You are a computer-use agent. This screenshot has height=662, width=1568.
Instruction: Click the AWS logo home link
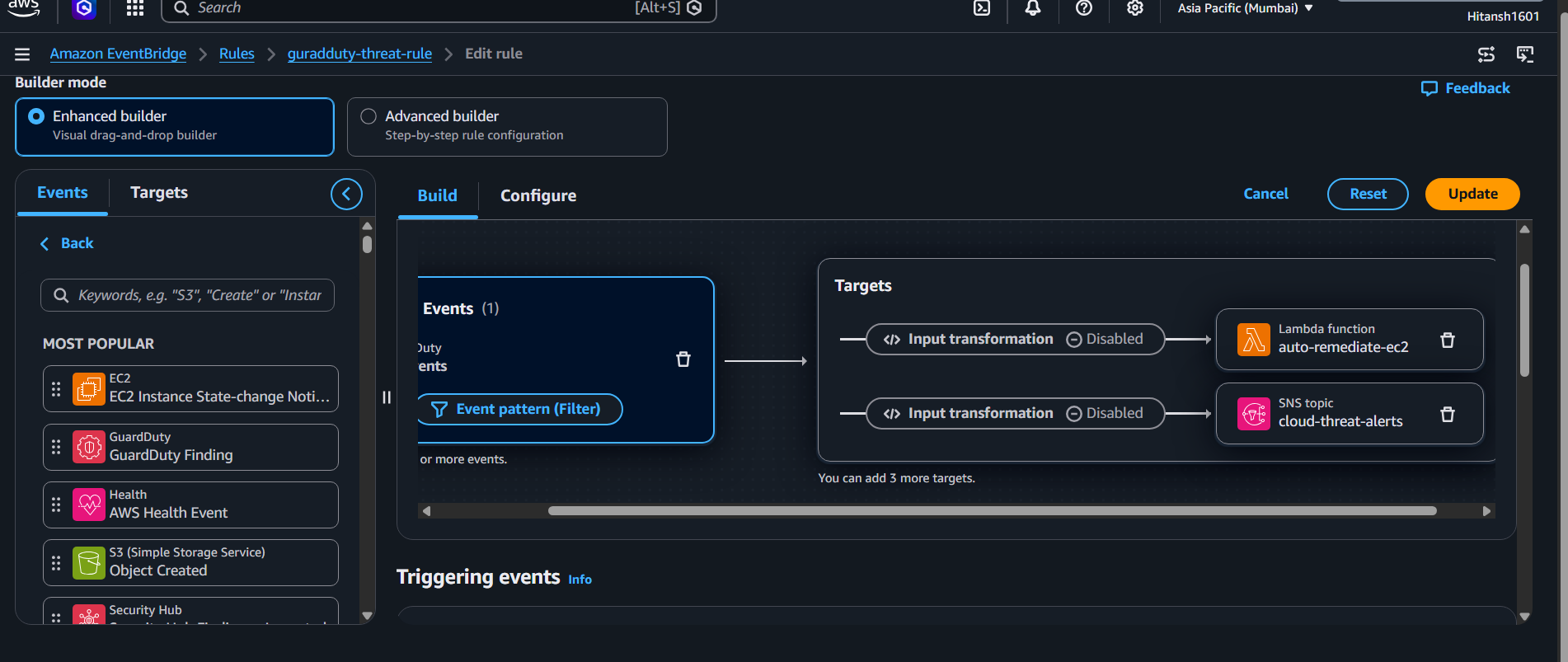click(24, 8)
